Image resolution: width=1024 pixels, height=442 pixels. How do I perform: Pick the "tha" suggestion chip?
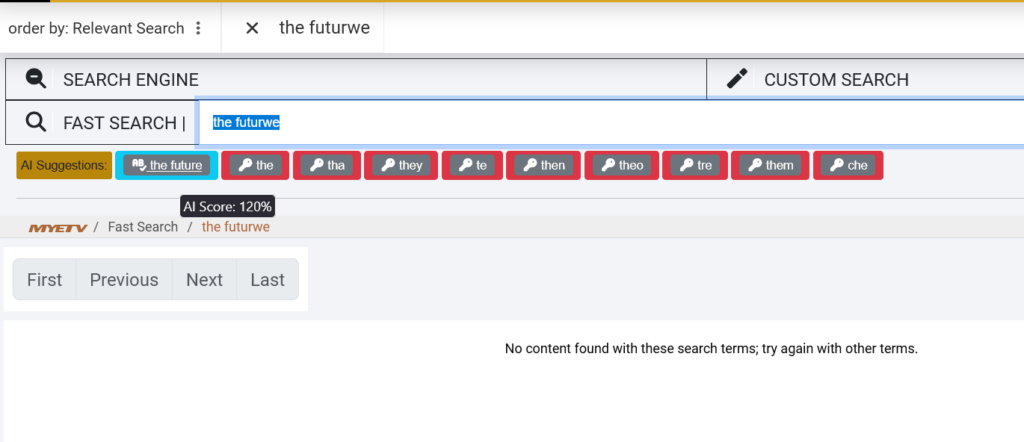pyautogui.click(x=326, y=165)
